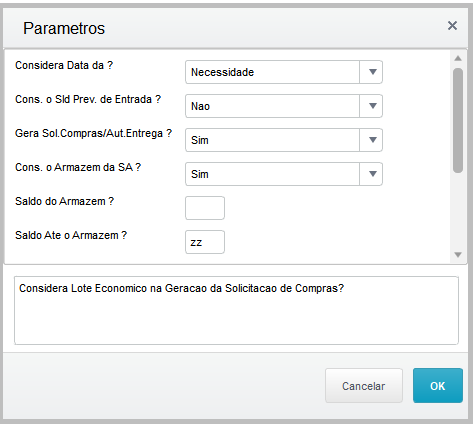Click the Lote Economico description text box
475x425 pixels.
pos(236,310)
